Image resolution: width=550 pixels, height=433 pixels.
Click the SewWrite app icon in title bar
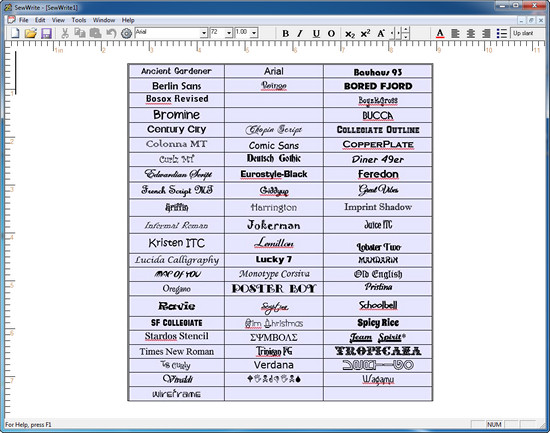(x=8, y=7)
